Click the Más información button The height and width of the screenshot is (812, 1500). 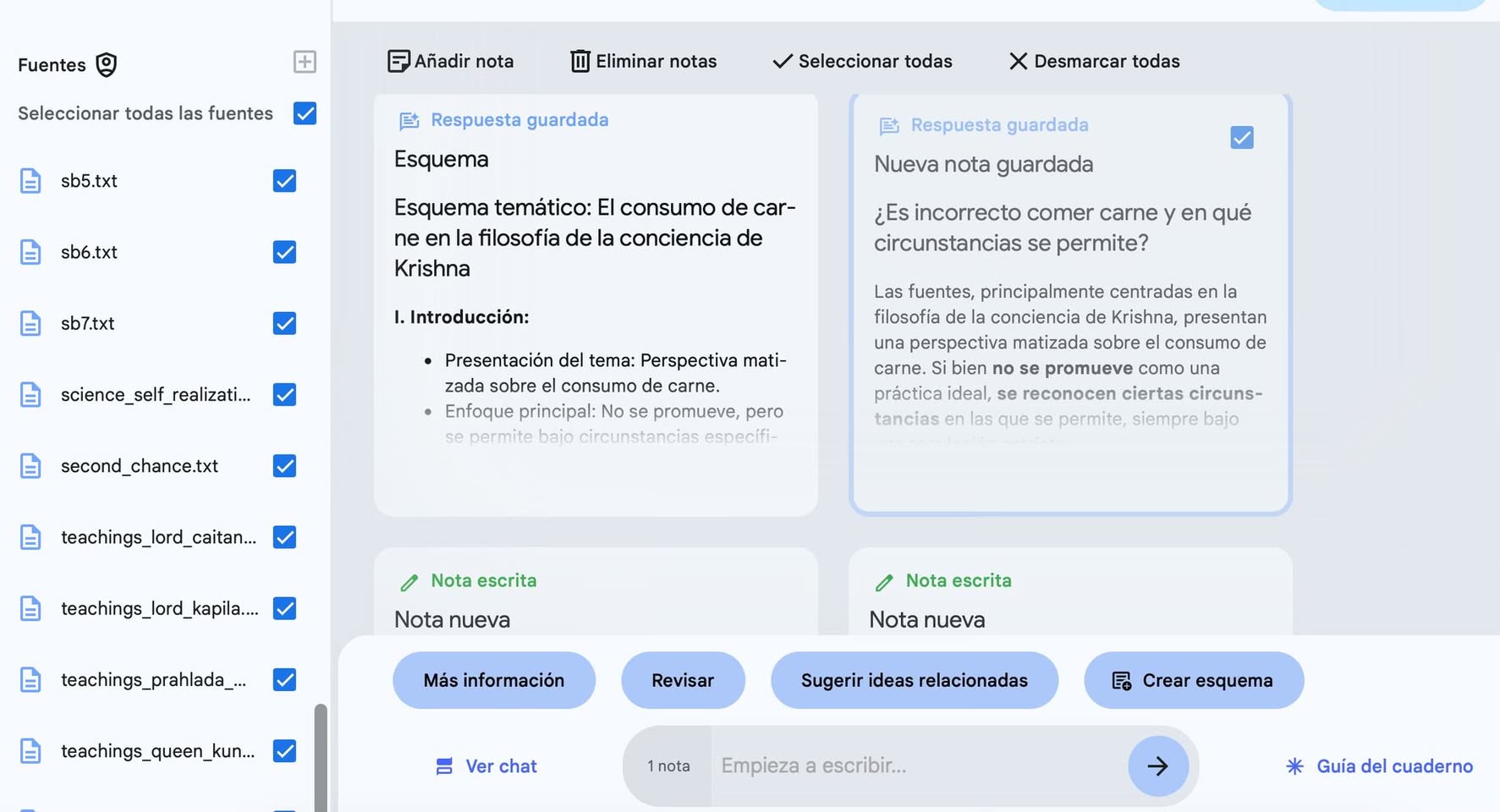(x=493, y=680)
